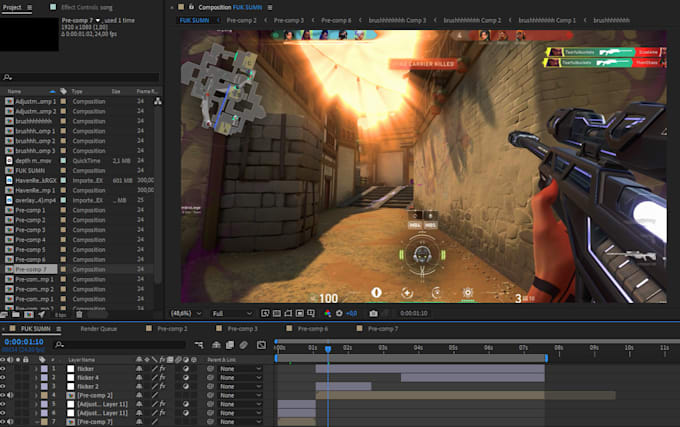Enable frame blending icon in timeline header
Screen dimensions: 680x427
tap(230, 345)
